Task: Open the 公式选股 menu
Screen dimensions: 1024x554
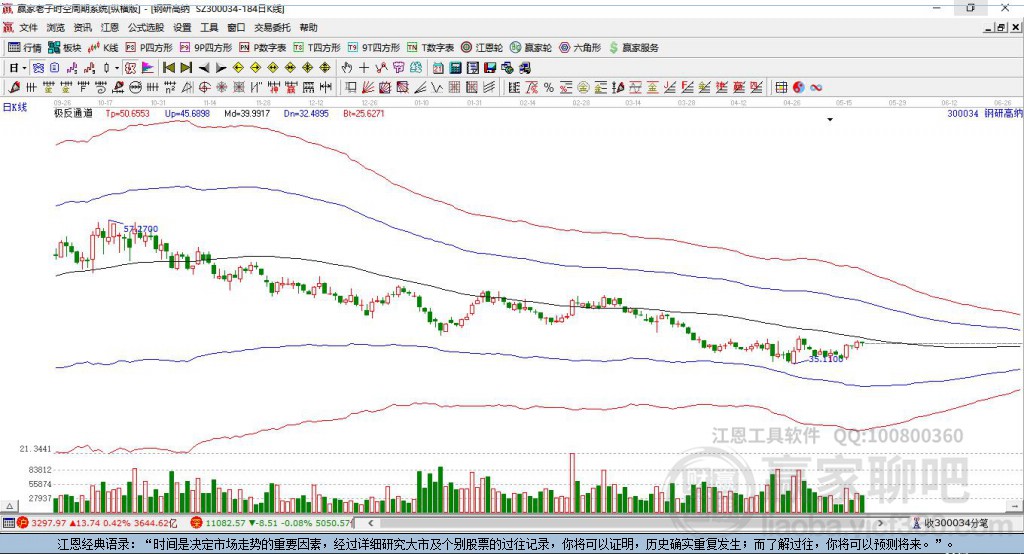Action: pos(146,27)
